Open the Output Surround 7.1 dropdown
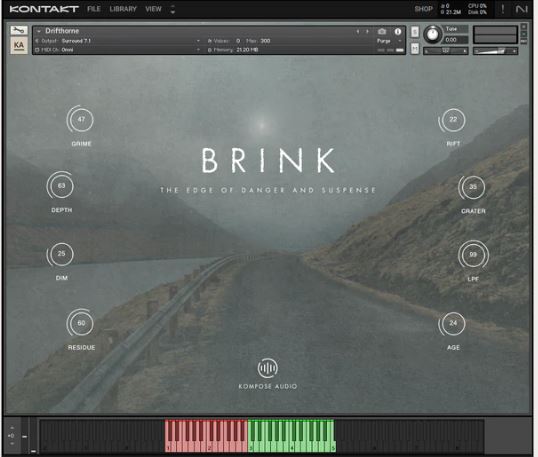Screen dimensions: 538x457 tap(118, 41)
